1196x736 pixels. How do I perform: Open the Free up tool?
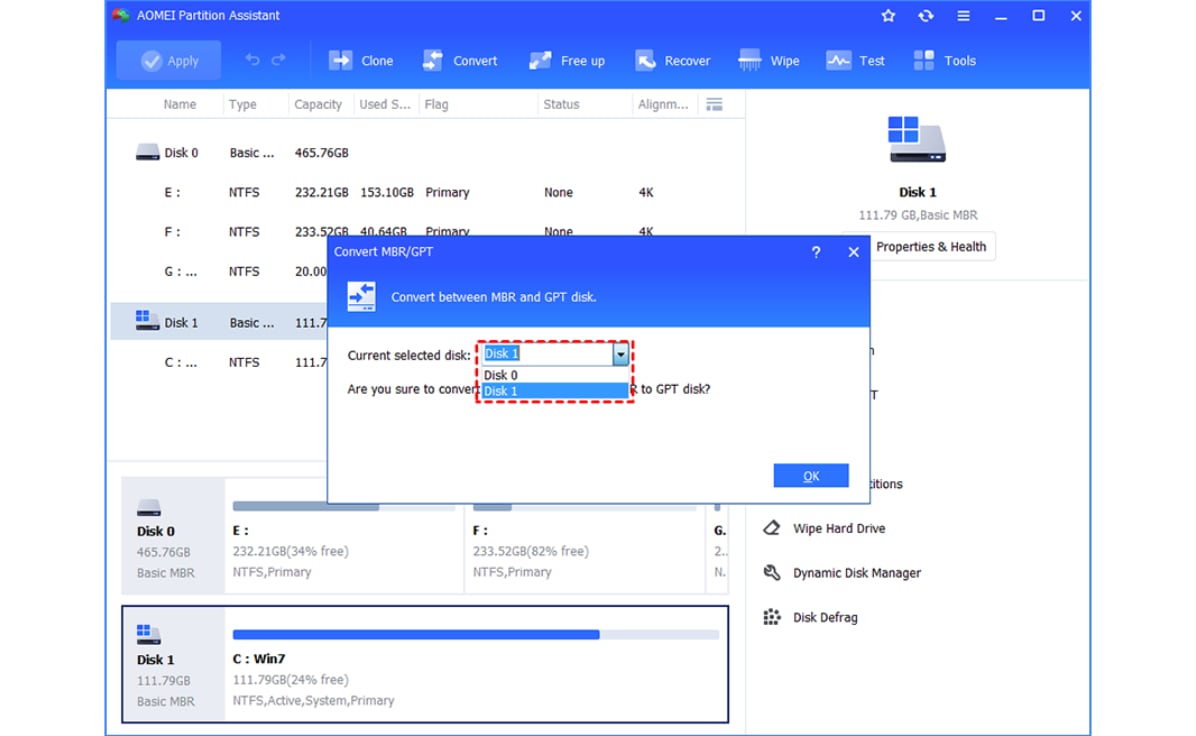coord(567,60)
